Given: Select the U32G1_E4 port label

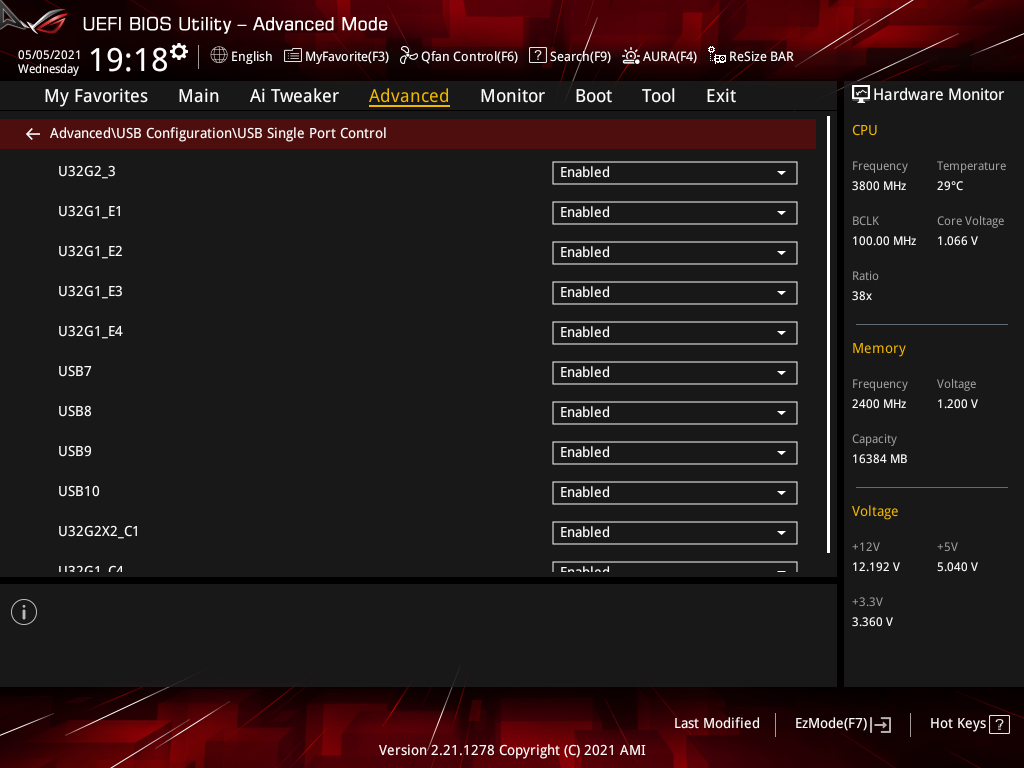Looking at the screenshot, I should [90, 331].
